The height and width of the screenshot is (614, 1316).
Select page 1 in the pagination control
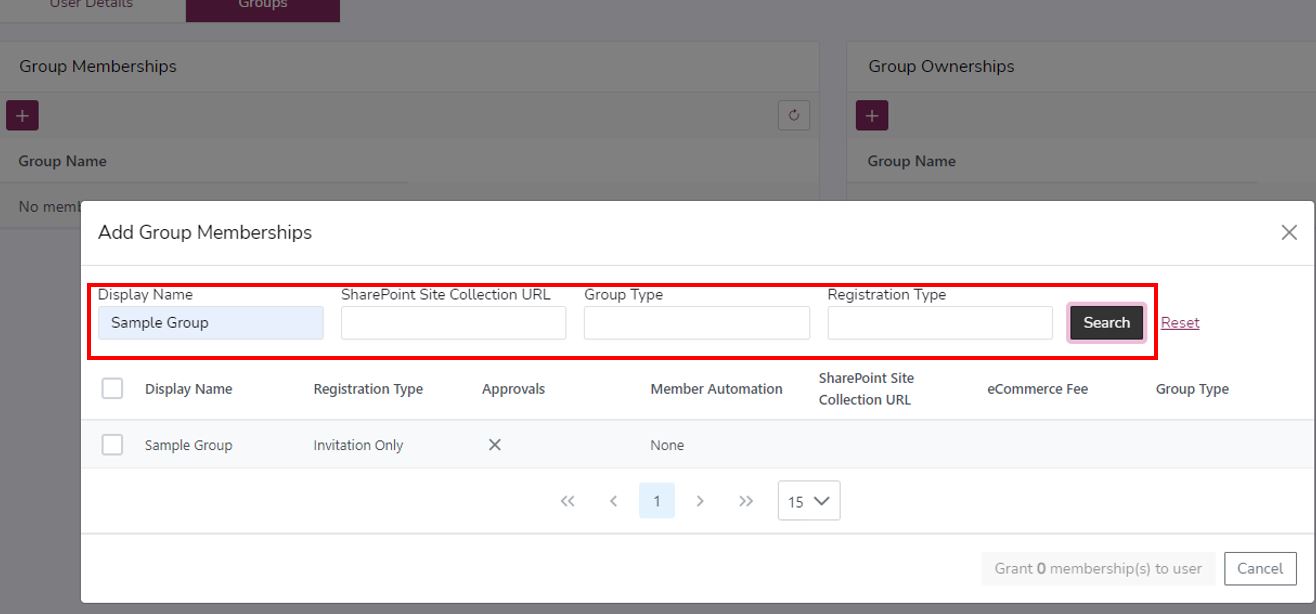pos(656,500)
